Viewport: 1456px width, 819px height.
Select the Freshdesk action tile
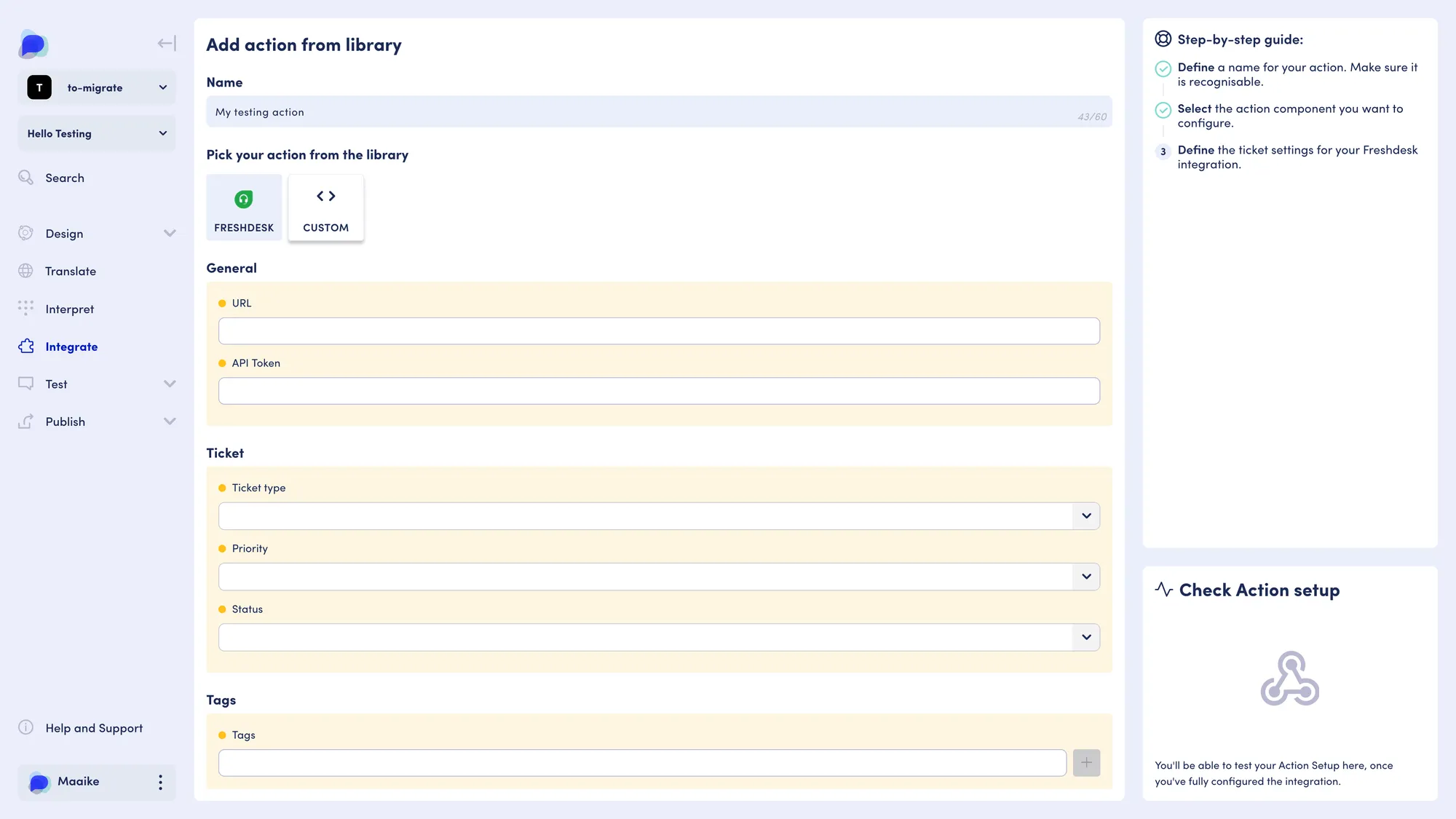click(244, 207)
